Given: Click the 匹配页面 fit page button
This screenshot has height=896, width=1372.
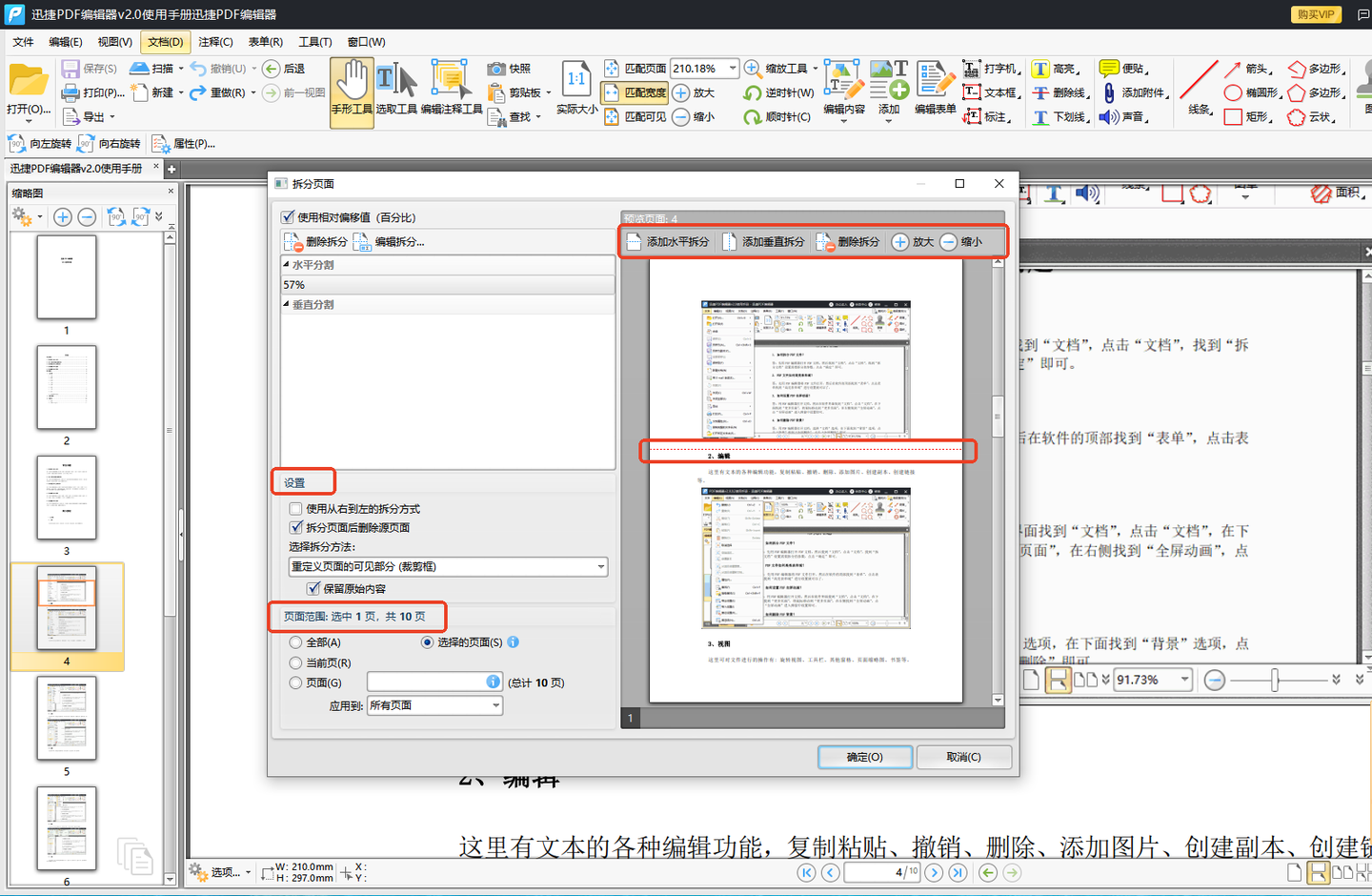Looking at the screenshot, I should (636, 69).
